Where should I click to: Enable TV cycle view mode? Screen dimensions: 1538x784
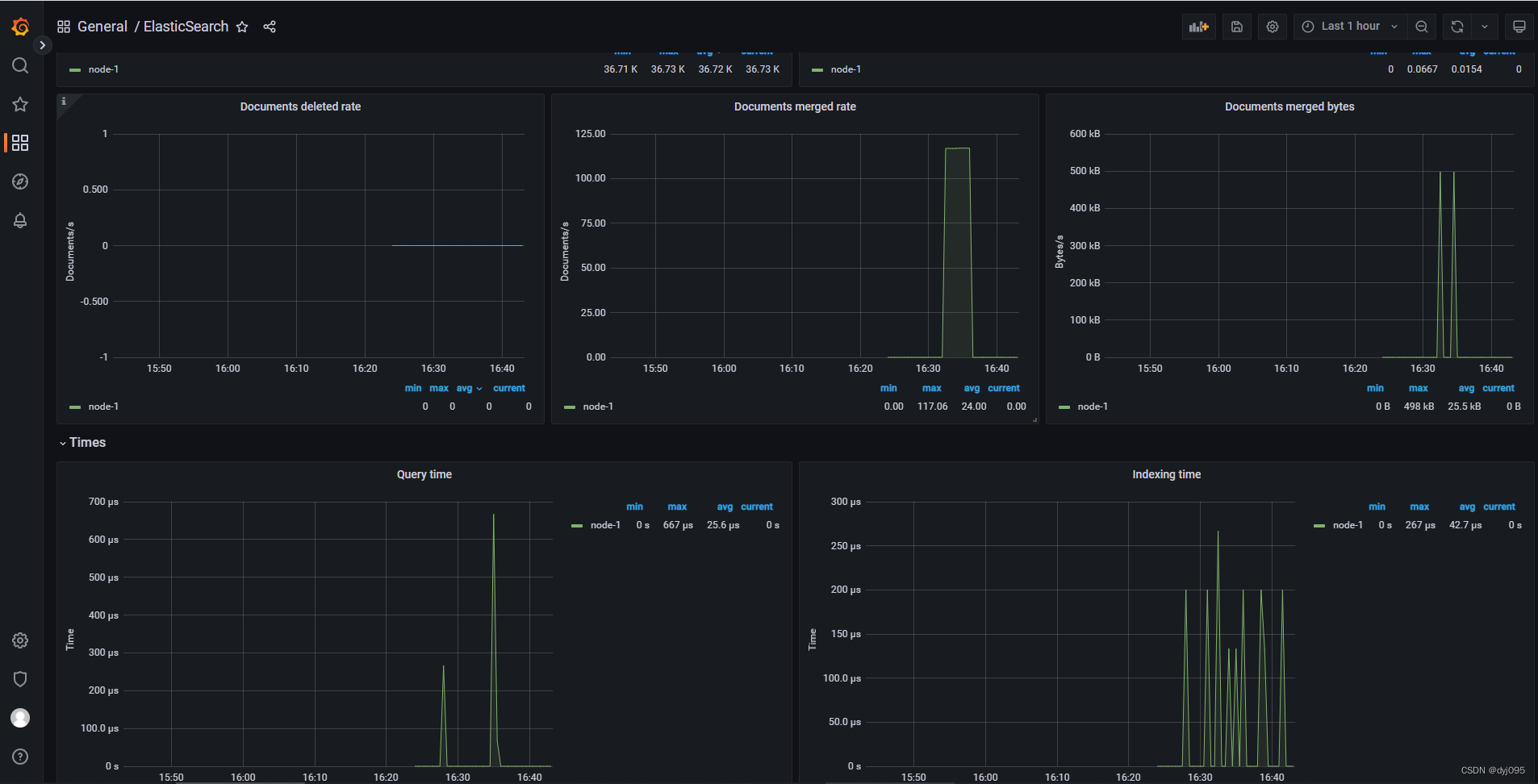pos(1519,27)
